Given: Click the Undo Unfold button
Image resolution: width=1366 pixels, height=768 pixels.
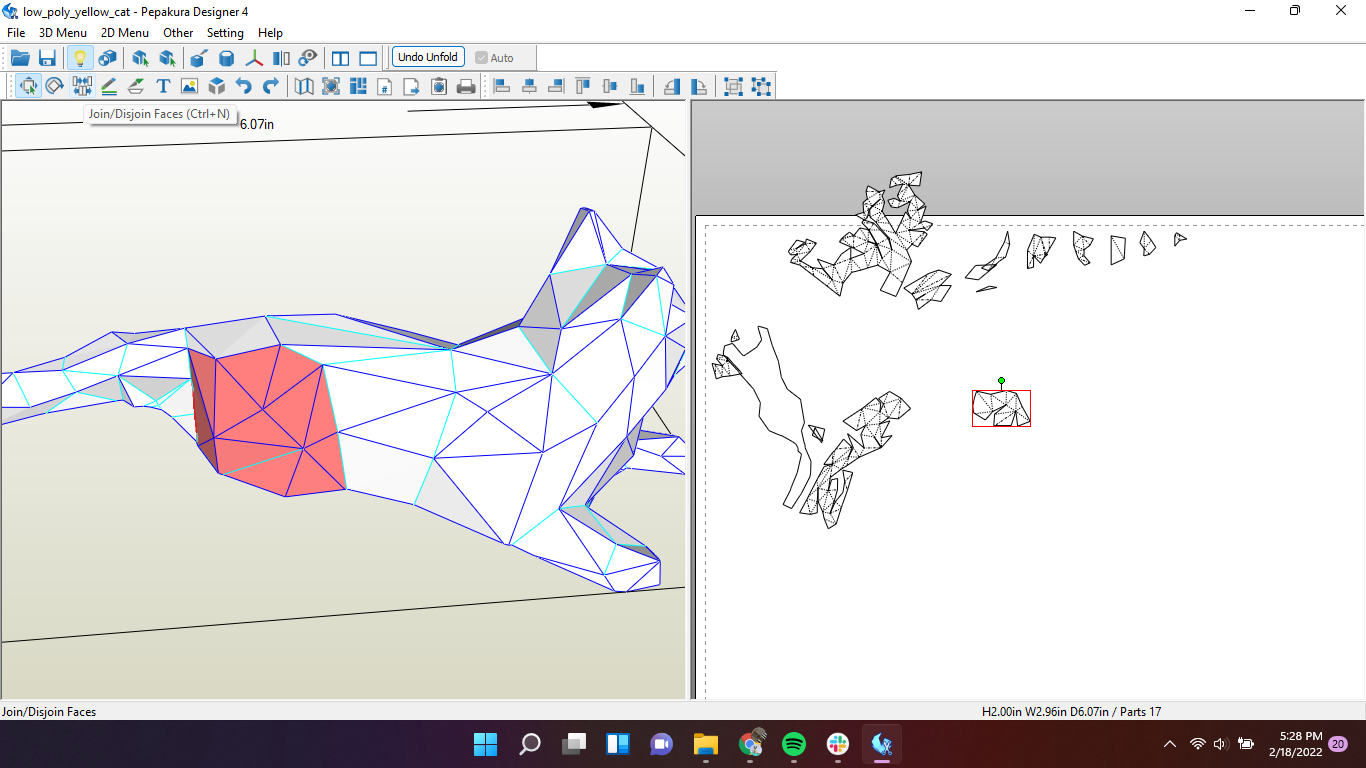Looking at the screenshot, I should [x=428, y=57].
